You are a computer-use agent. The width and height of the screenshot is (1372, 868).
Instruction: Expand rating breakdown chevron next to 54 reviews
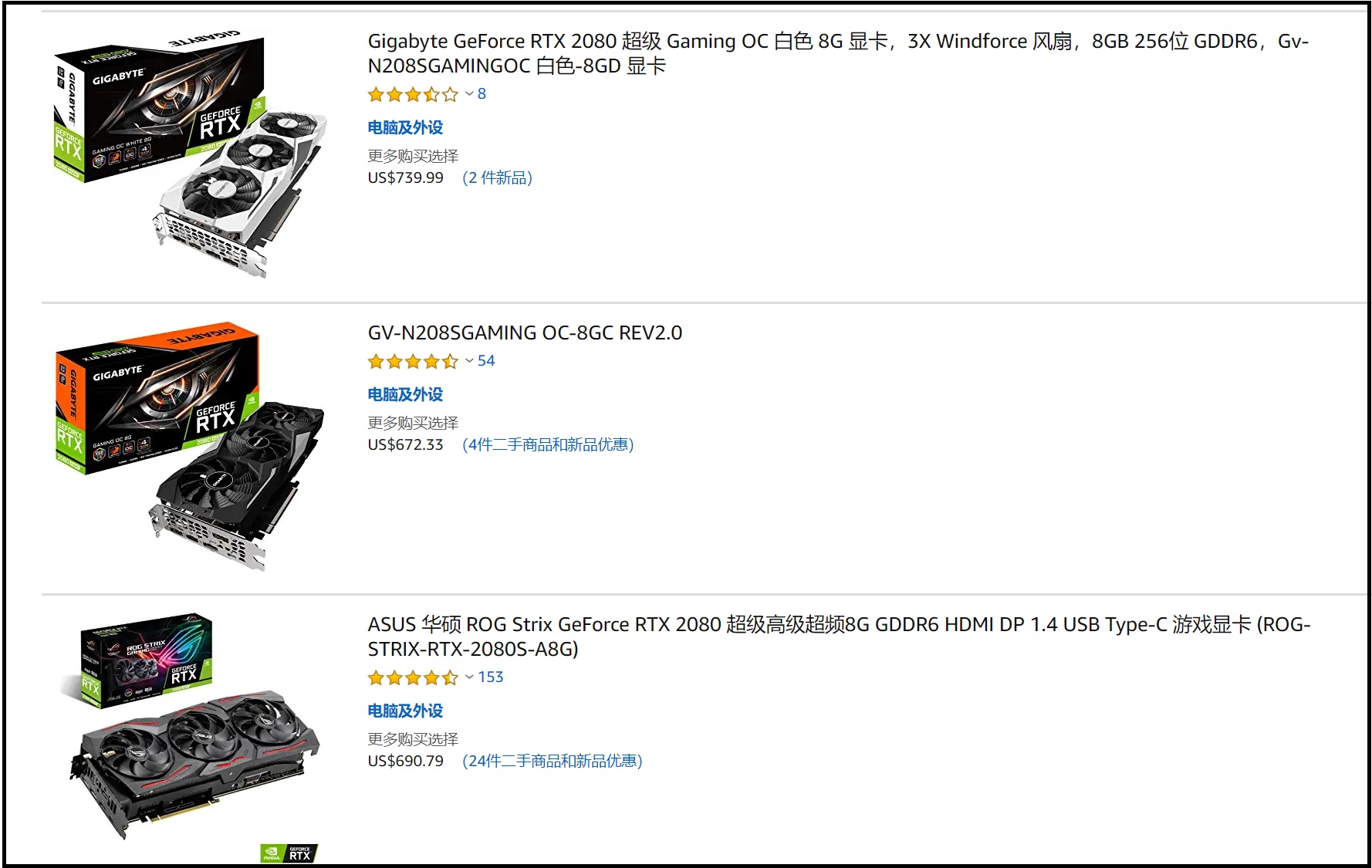(469, 360)
